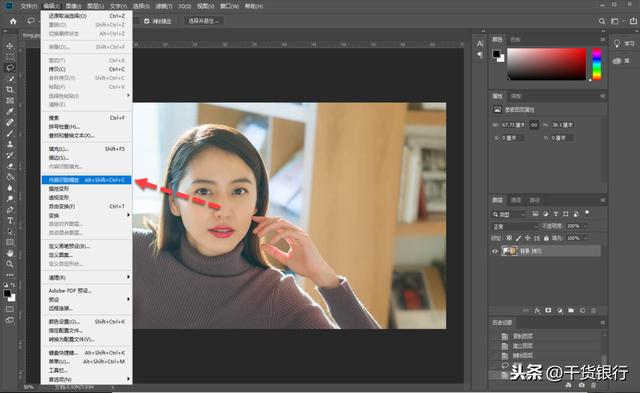Select the Frame tool
Image resolution: width=640 pixels, height=393 pixels.
click(x=10, y=100)
